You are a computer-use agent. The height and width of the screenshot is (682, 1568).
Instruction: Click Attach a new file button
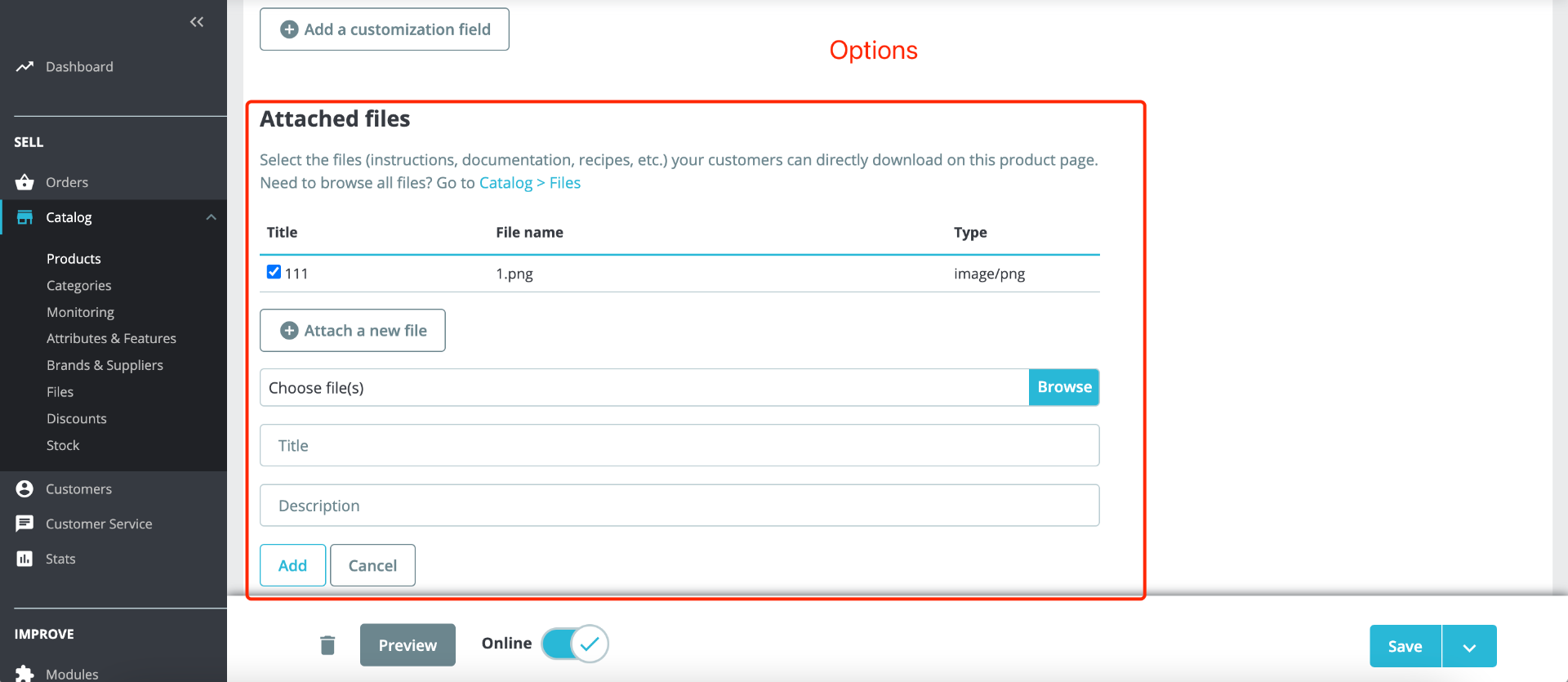353,331
